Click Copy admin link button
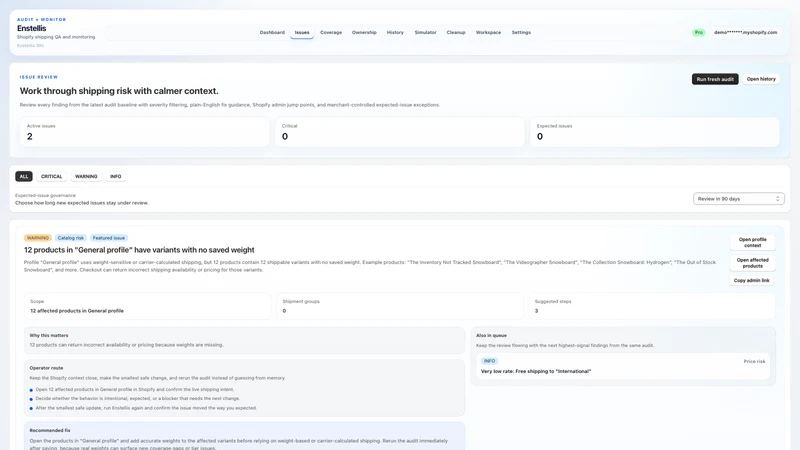 coord(752,280)
